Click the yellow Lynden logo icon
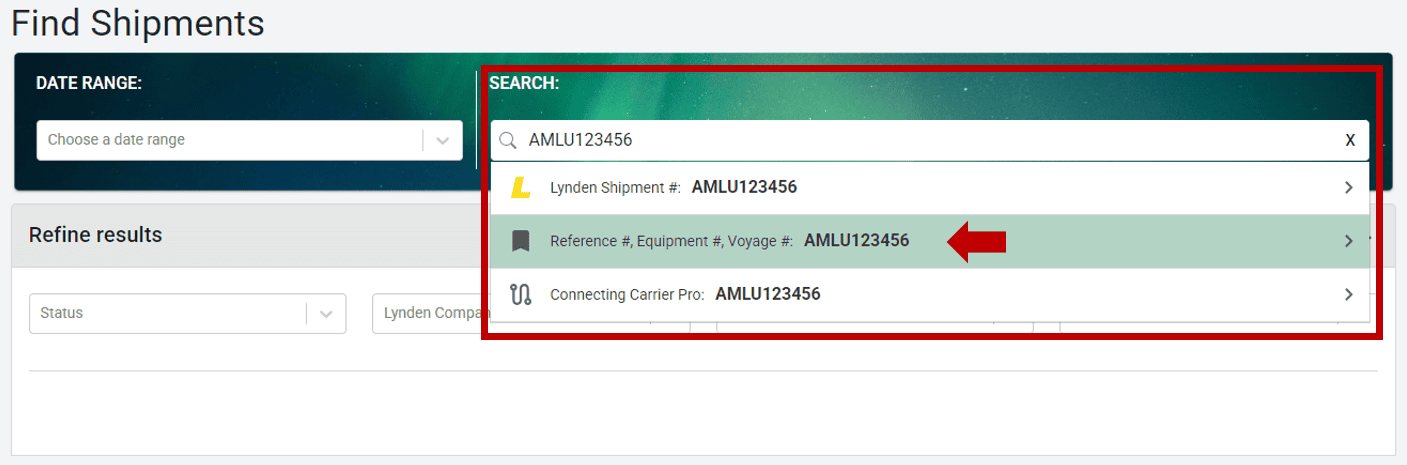 [x=520, y=187]
